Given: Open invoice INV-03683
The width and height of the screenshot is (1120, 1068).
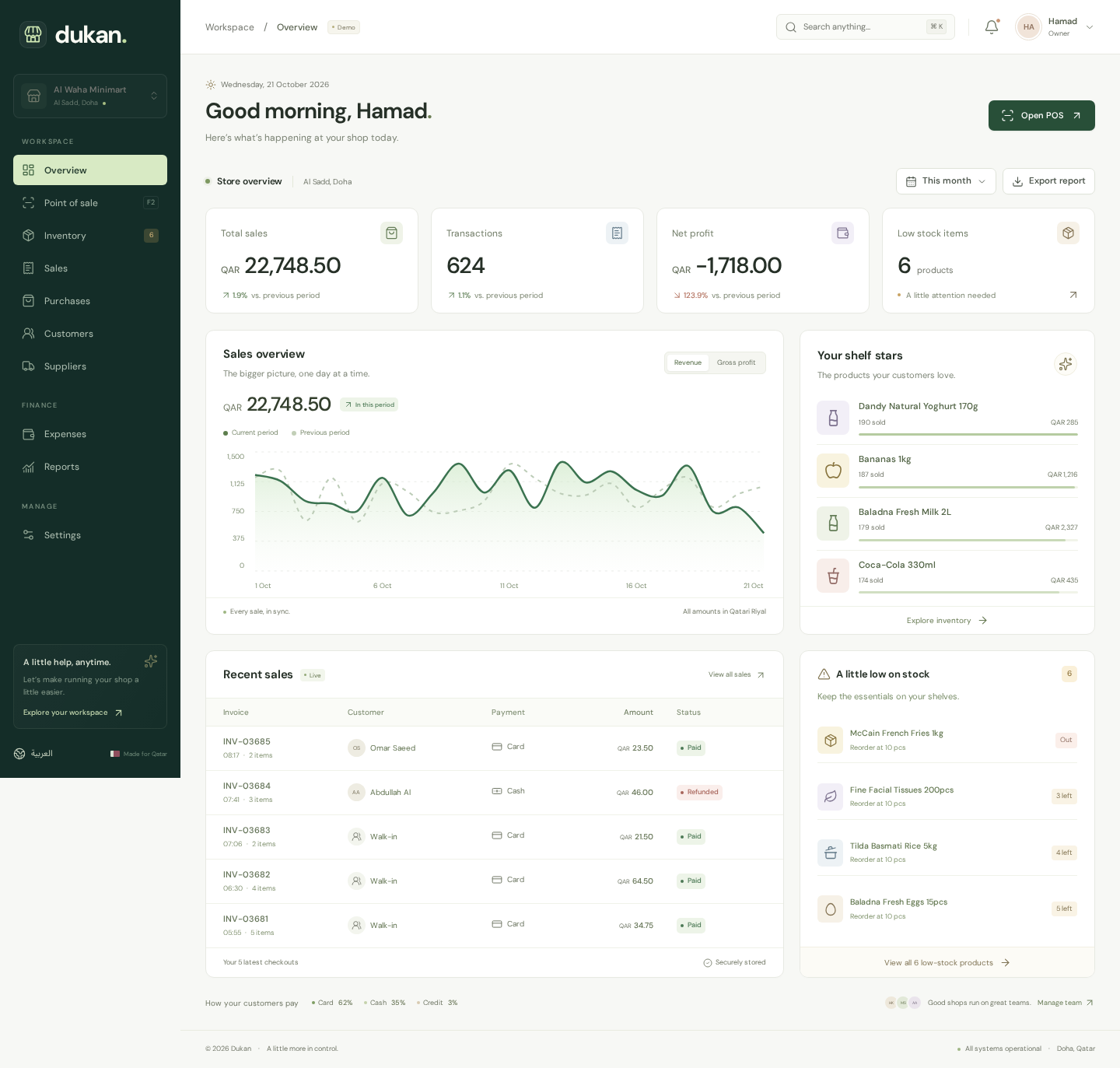Looking at the screenshot, I should (247, 830).
